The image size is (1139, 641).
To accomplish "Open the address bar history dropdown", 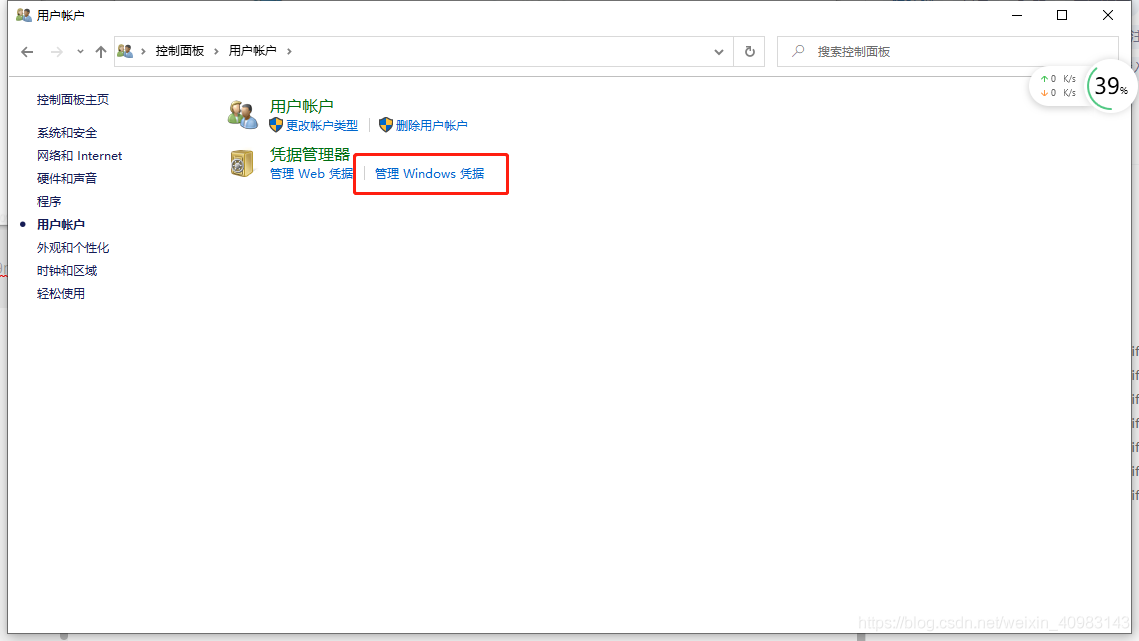I will coord(718,52).
